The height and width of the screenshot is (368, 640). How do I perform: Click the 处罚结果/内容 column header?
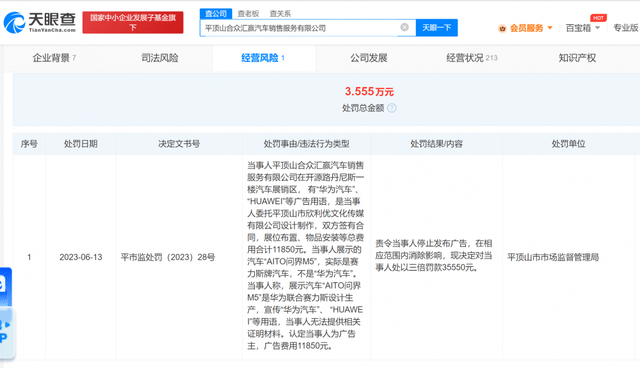[x=436, y=144]
